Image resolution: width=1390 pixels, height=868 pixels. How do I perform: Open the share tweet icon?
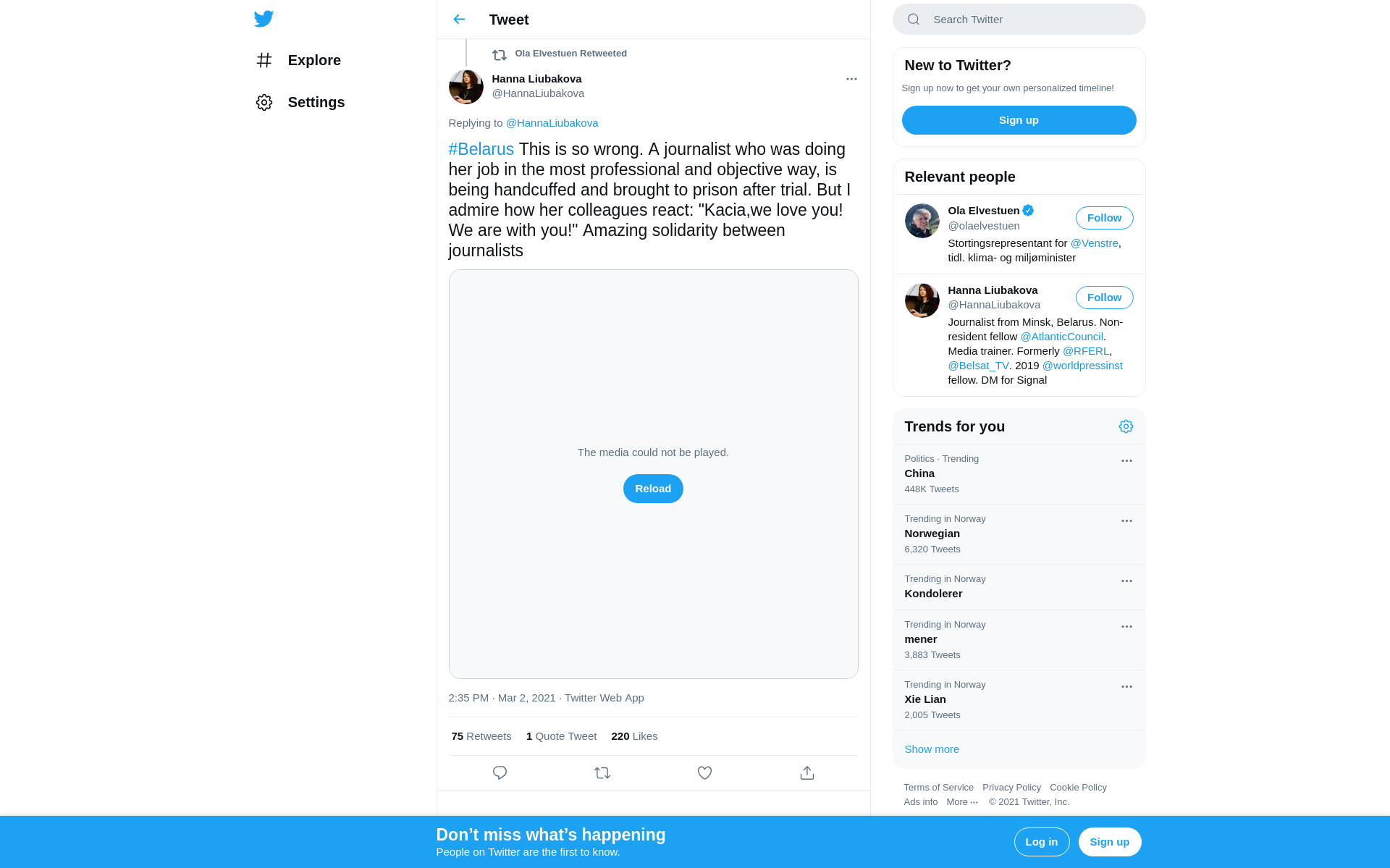807,773
